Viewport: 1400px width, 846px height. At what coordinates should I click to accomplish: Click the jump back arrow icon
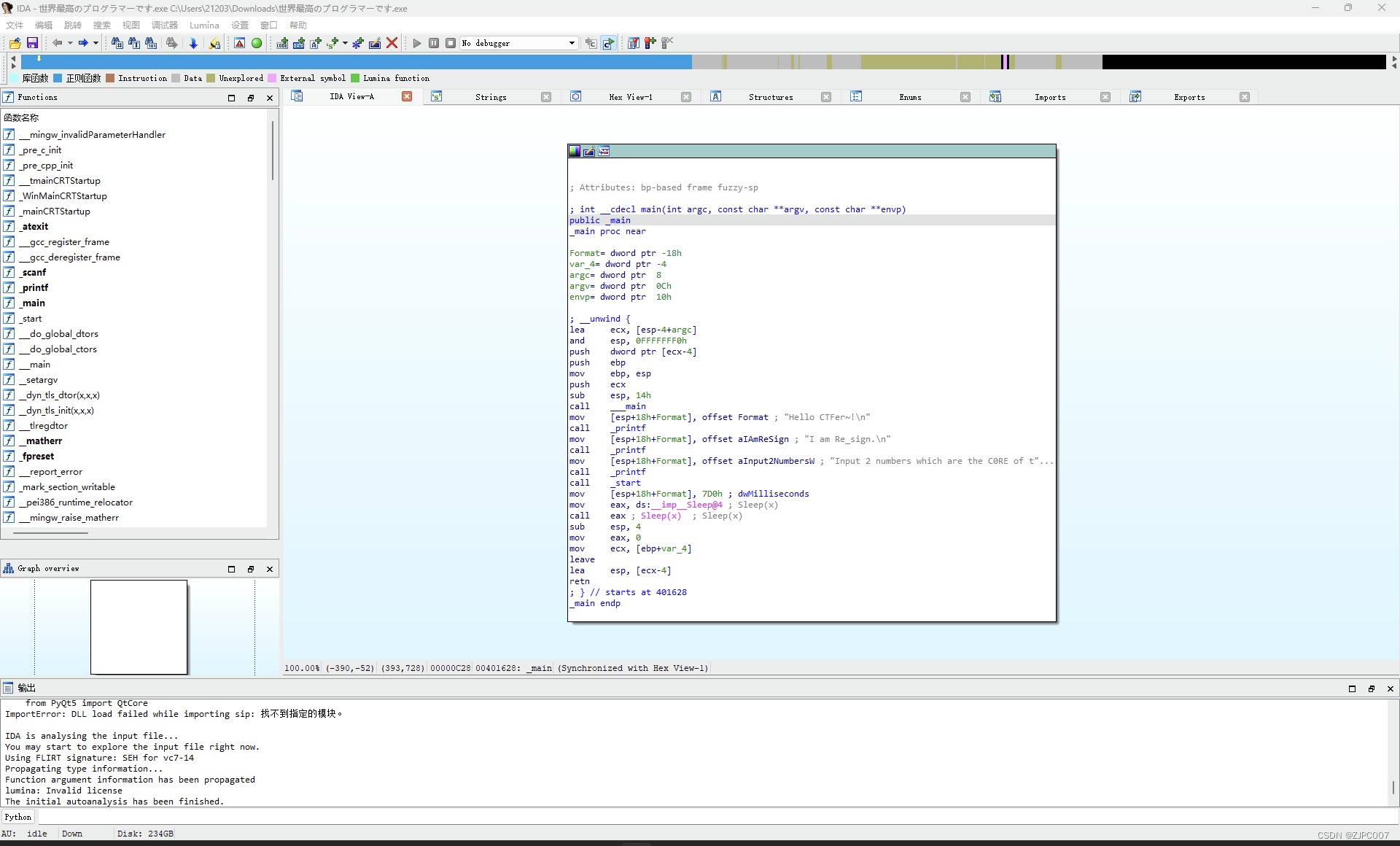tap(57, 44)
